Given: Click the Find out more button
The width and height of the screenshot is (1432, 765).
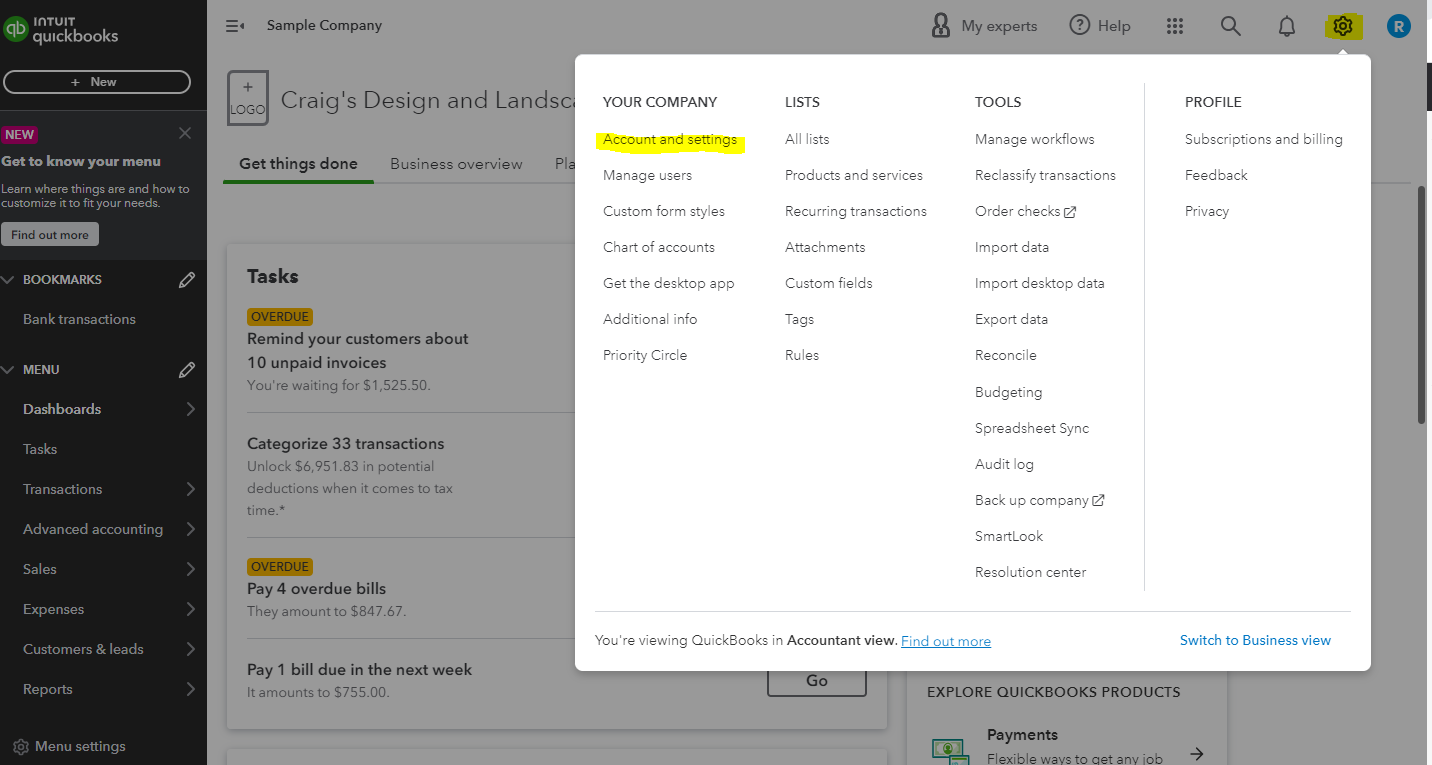Looking at the screenshot, I should coord(50,235).
